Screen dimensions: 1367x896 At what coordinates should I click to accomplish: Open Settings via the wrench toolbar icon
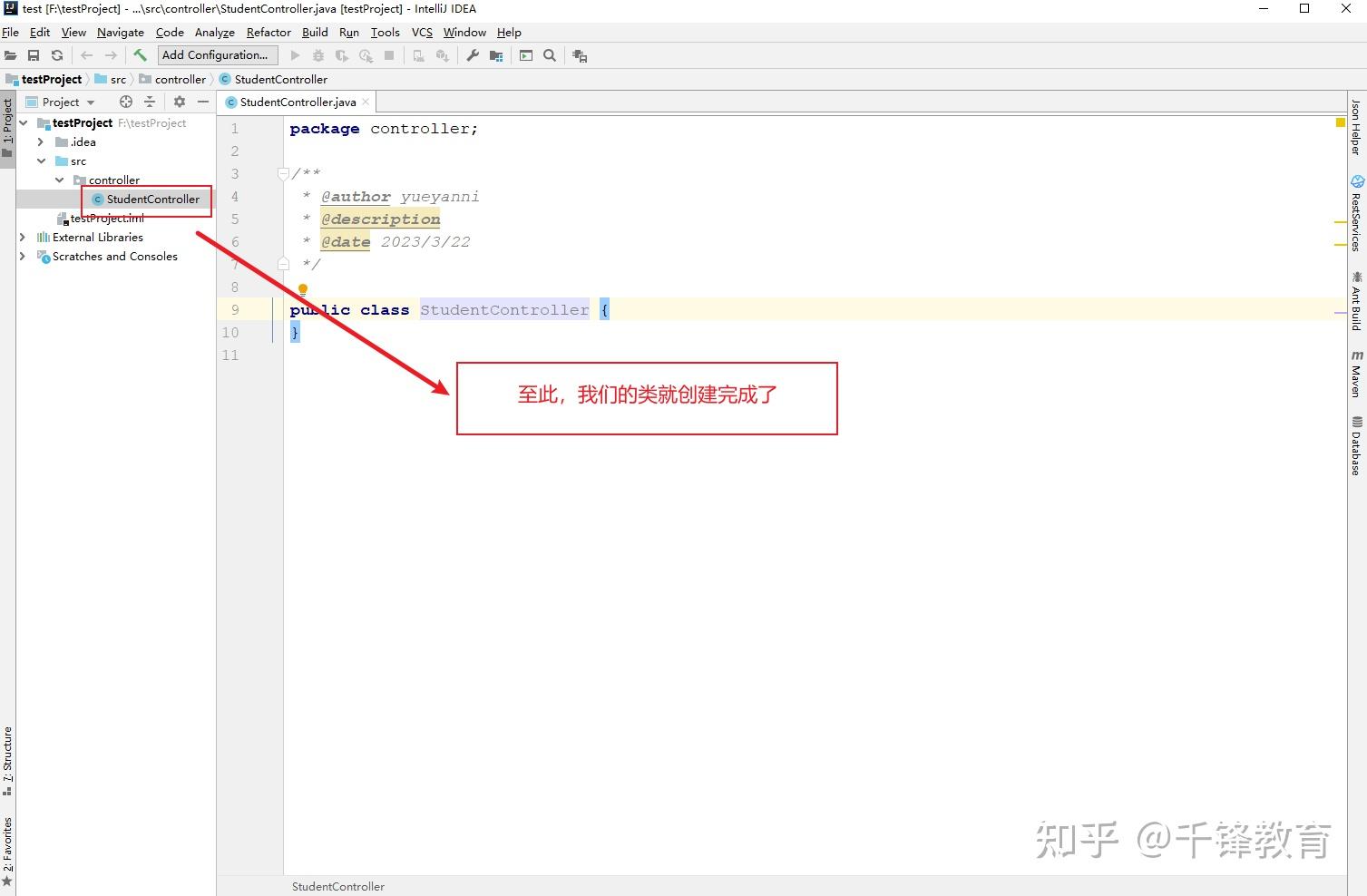pos(472,55)
